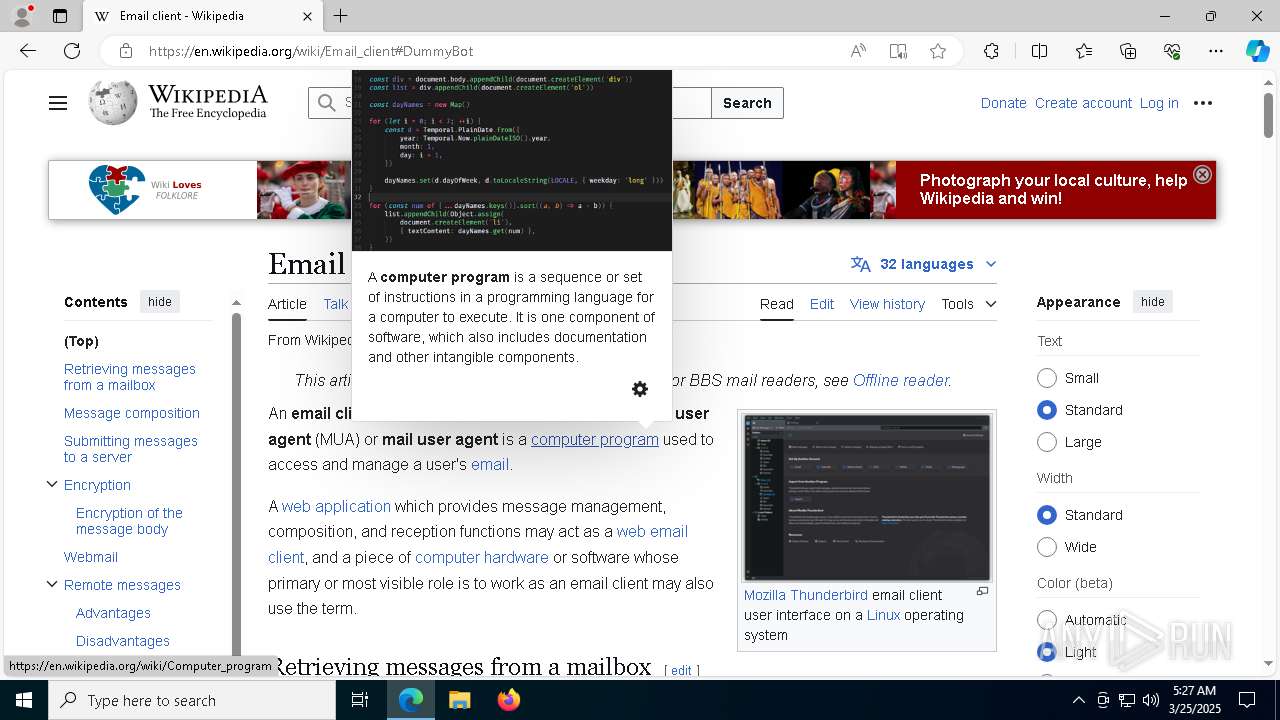Go back using the browser back arrow

pos(28,51)
